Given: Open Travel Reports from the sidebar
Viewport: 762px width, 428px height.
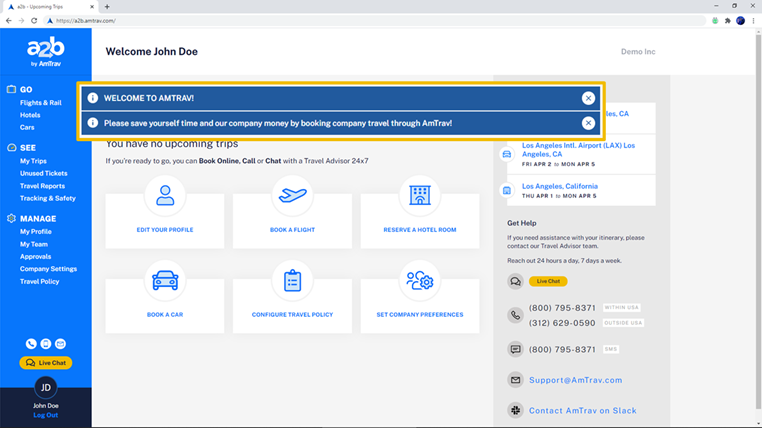Looking at the screenshot, I should coord(42,186).
